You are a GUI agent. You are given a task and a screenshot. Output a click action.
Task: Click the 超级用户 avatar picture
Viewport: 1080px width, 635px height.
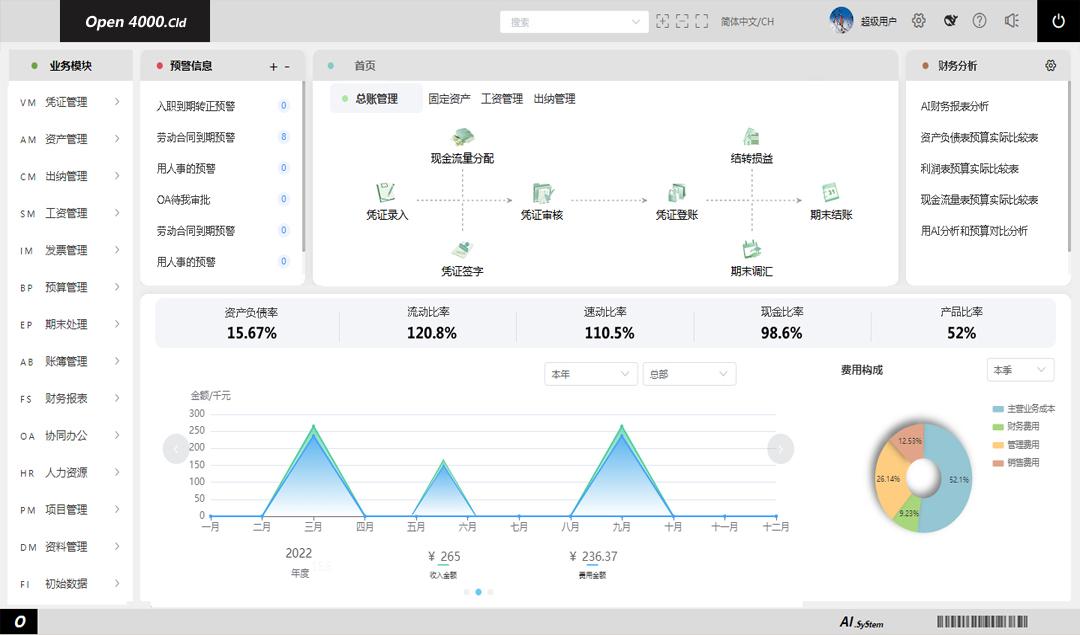[x=841, y=20]
